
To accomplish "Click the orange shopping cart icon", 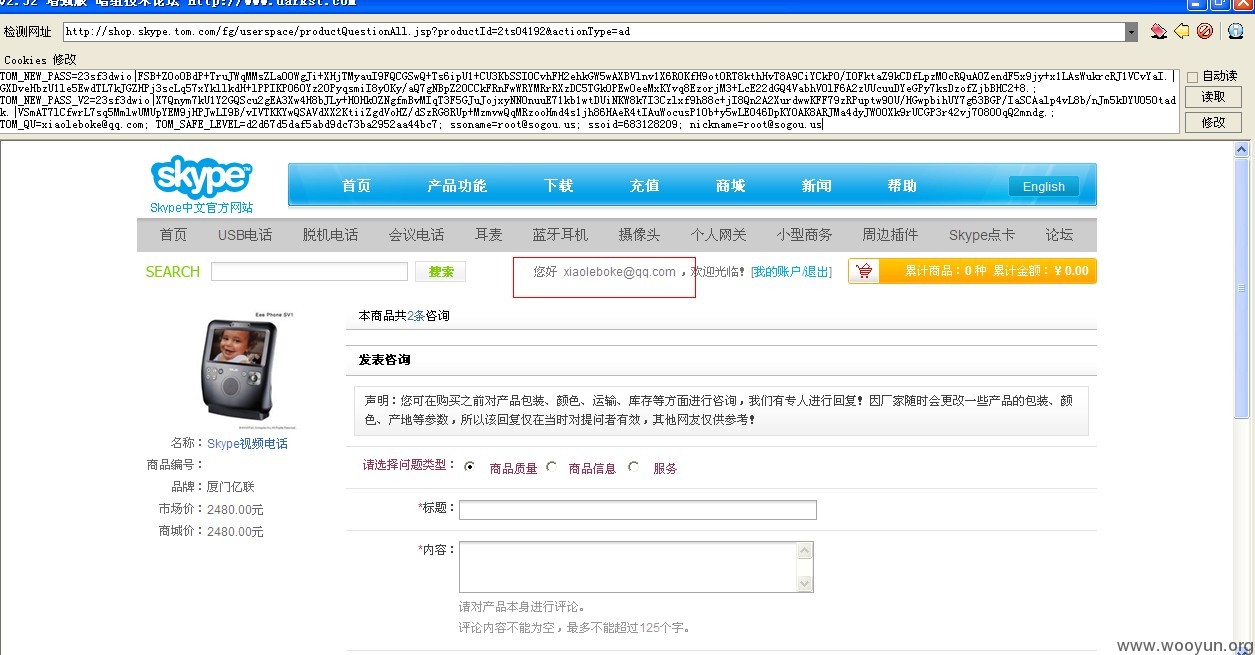I will (865, 271).
